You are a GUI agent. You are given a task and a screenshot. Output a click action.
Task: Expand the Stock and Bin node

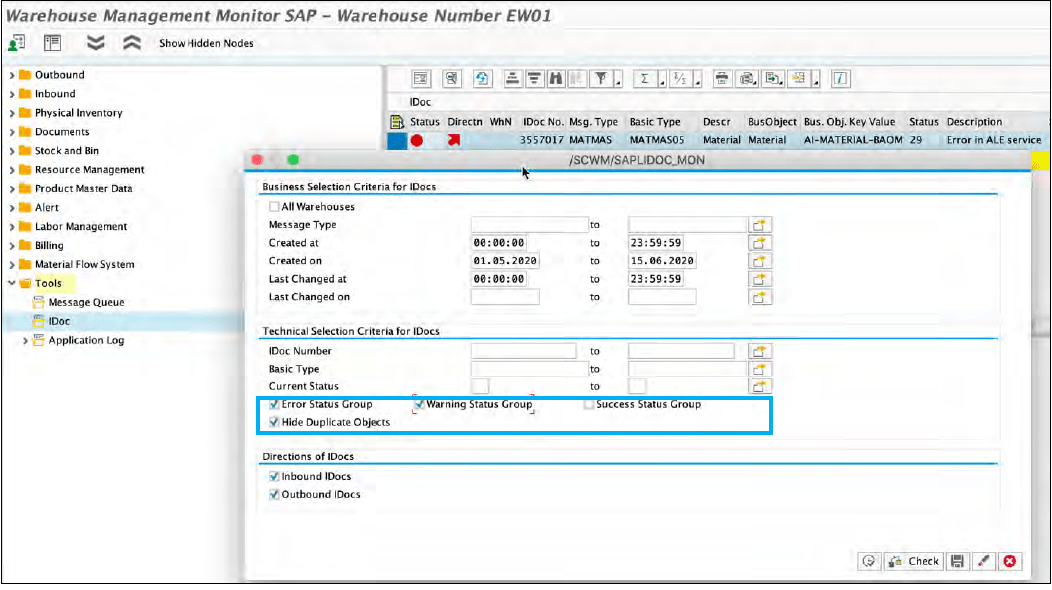point(11,151)
